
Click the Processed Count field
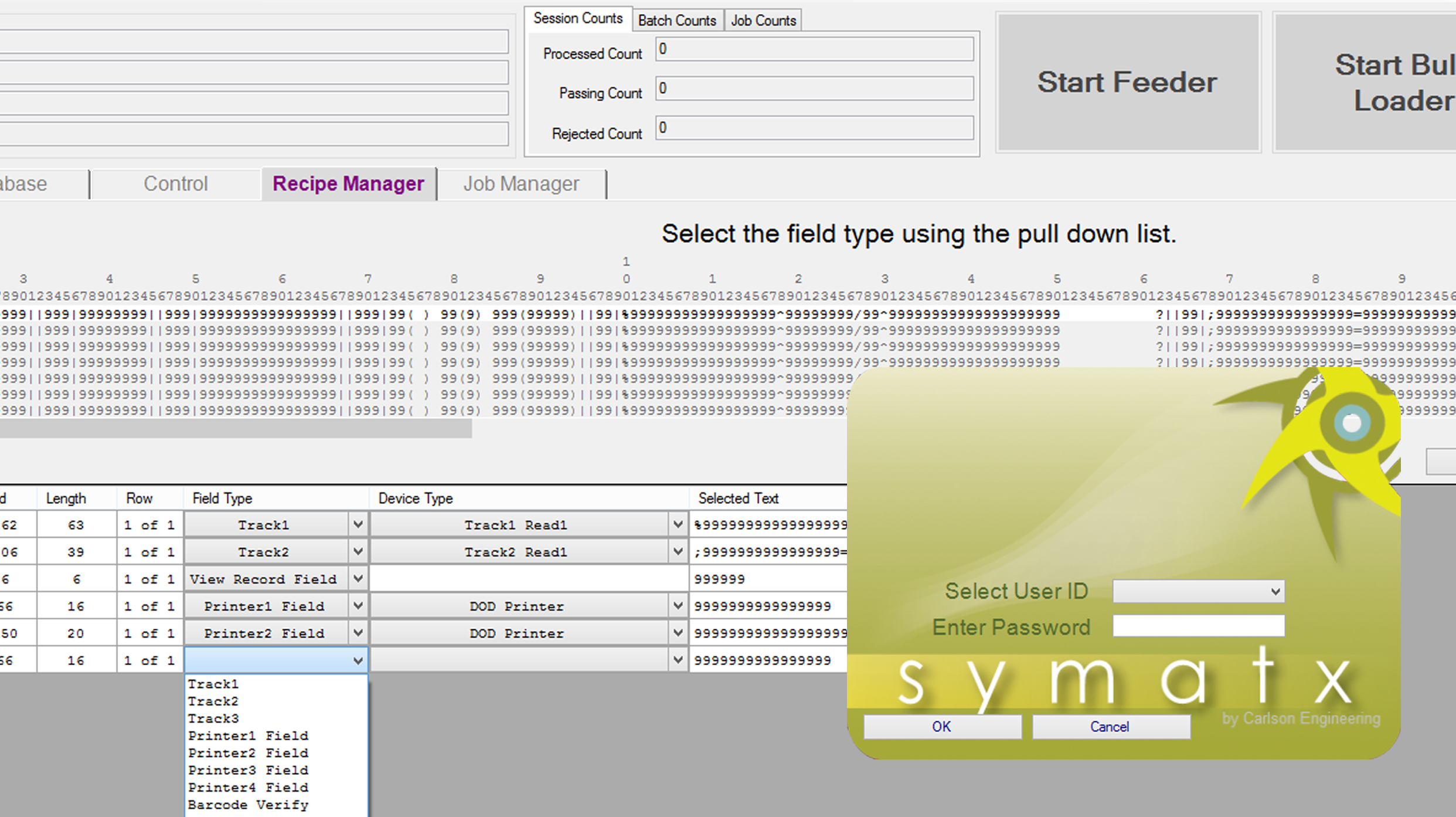click(x=814, y=49)
